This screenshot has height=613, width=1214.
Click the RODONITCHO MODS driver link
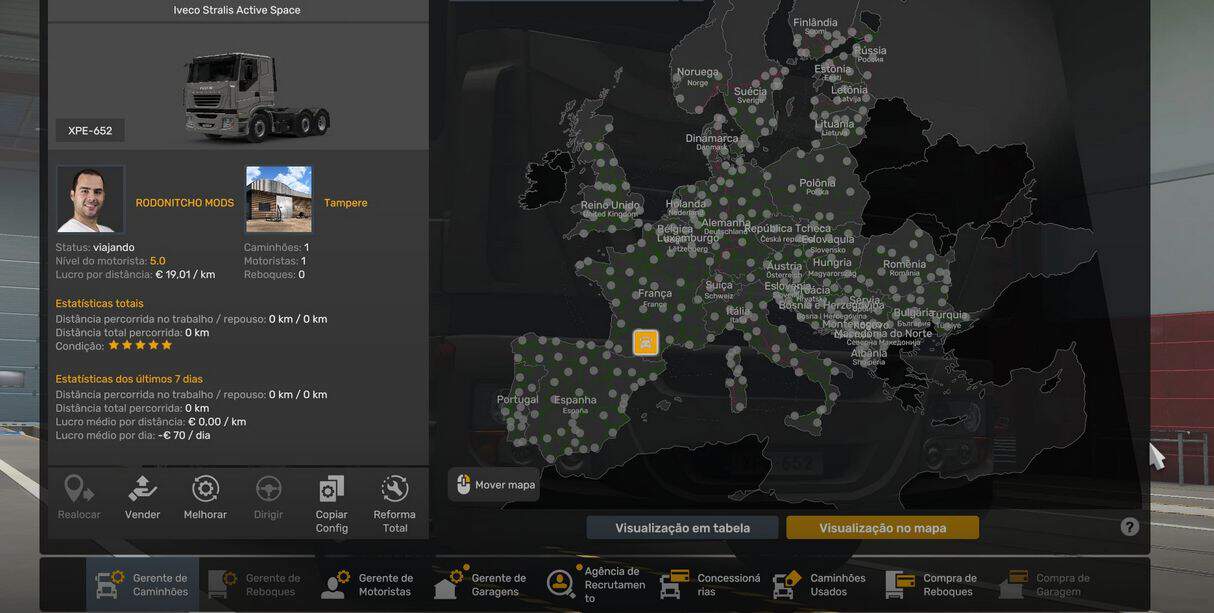click(184, 203)
